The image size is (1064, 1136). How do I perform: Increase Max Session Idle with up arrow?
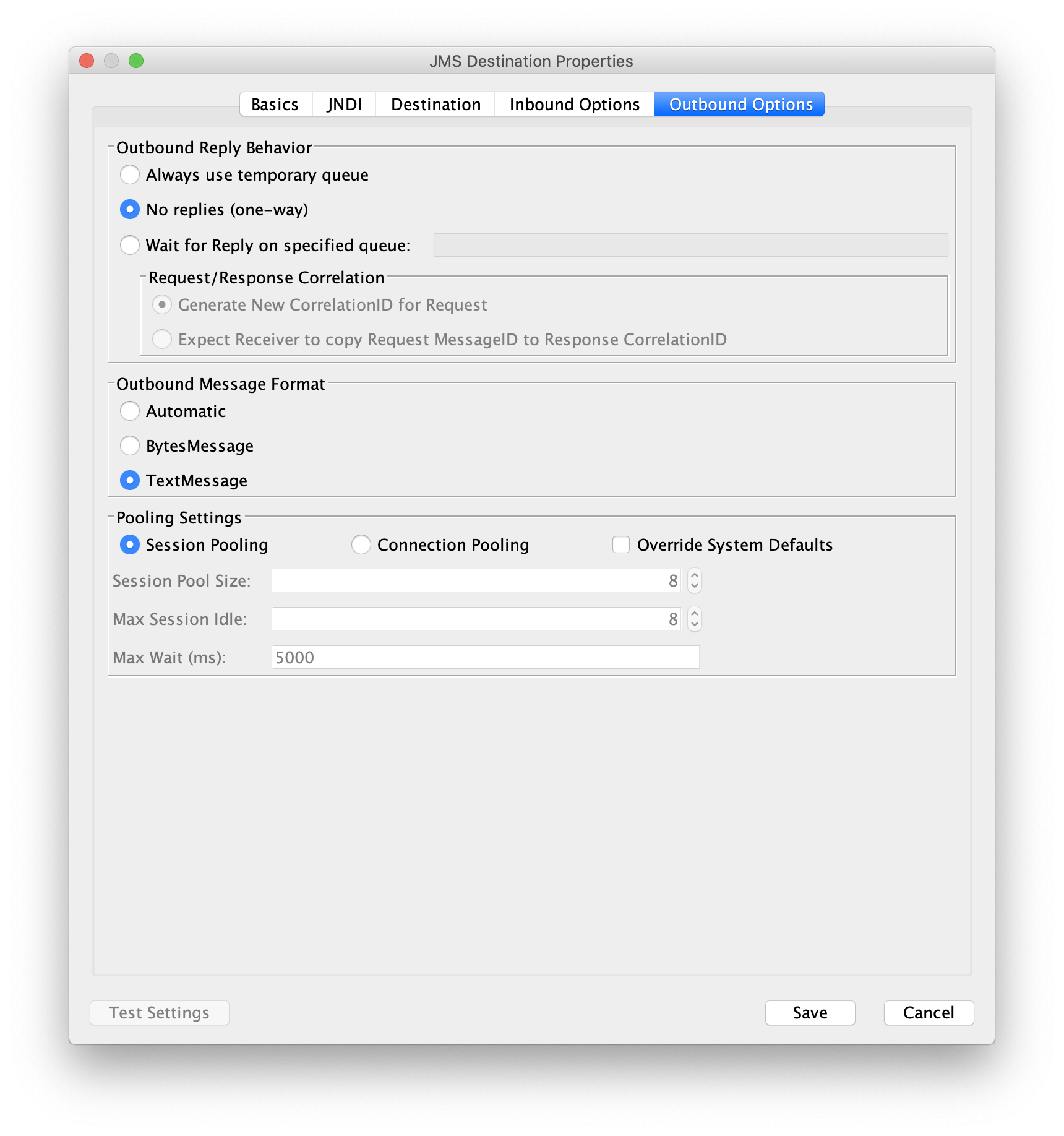tap(695, 614)
